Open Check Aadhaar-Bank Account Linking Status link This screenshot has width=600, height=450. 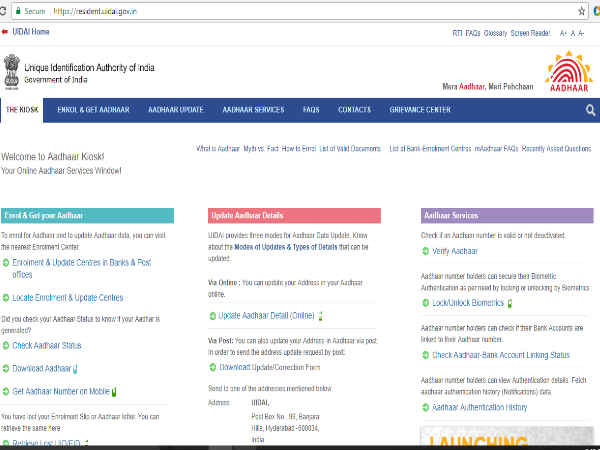pos(501,355)
